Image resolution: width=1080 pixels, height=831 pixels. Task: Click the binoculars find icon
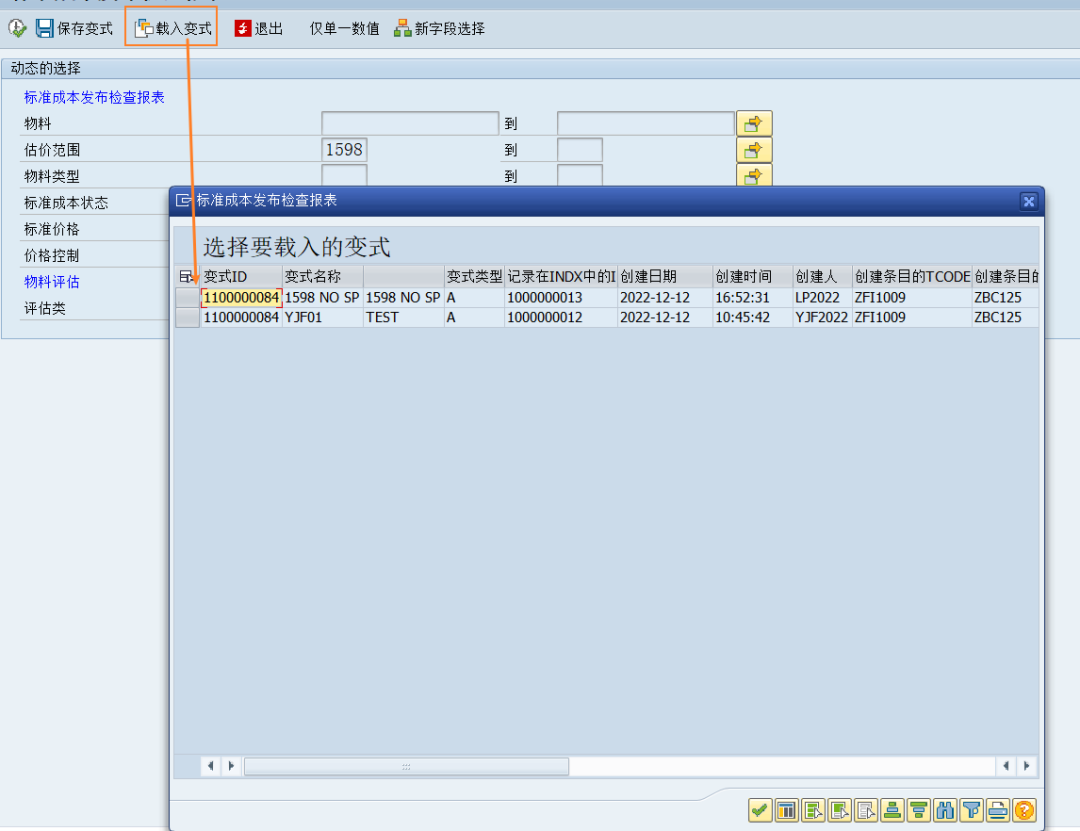tap(945, 810)
